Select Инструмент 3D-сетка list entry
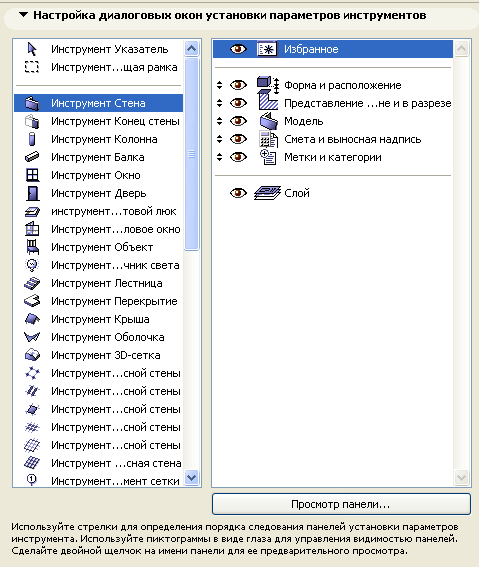 click(99, 355)
